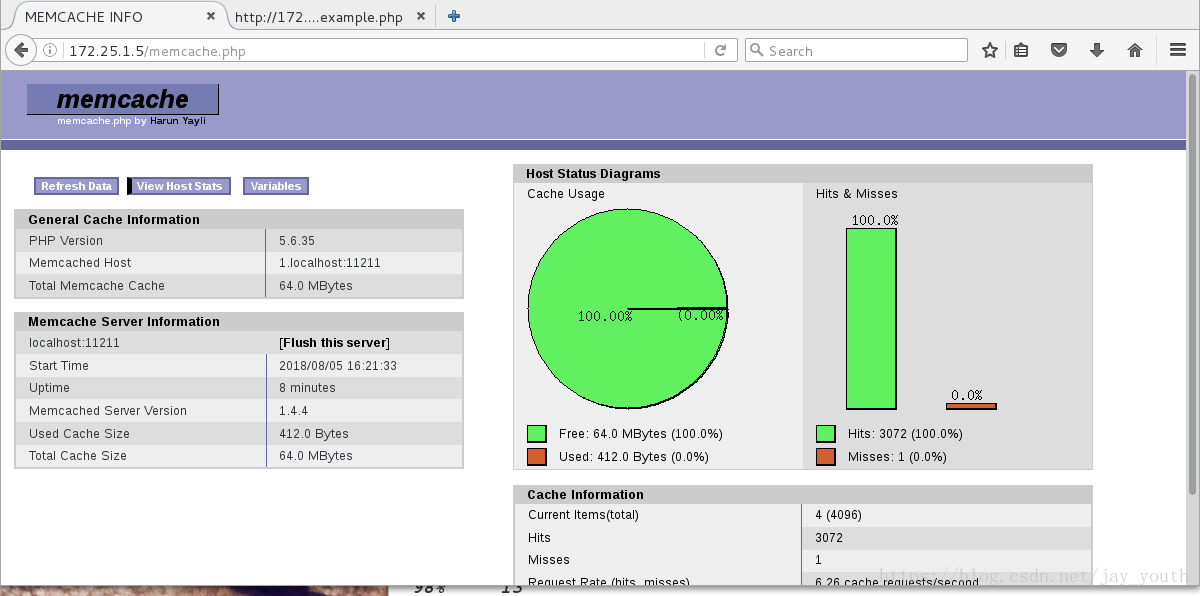Open the downloads arrow icon

1096,50
